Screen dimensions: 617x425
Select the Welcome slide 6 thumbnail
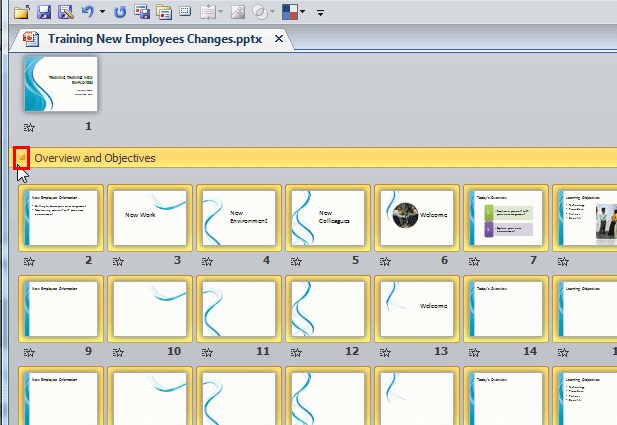[416, 217]
